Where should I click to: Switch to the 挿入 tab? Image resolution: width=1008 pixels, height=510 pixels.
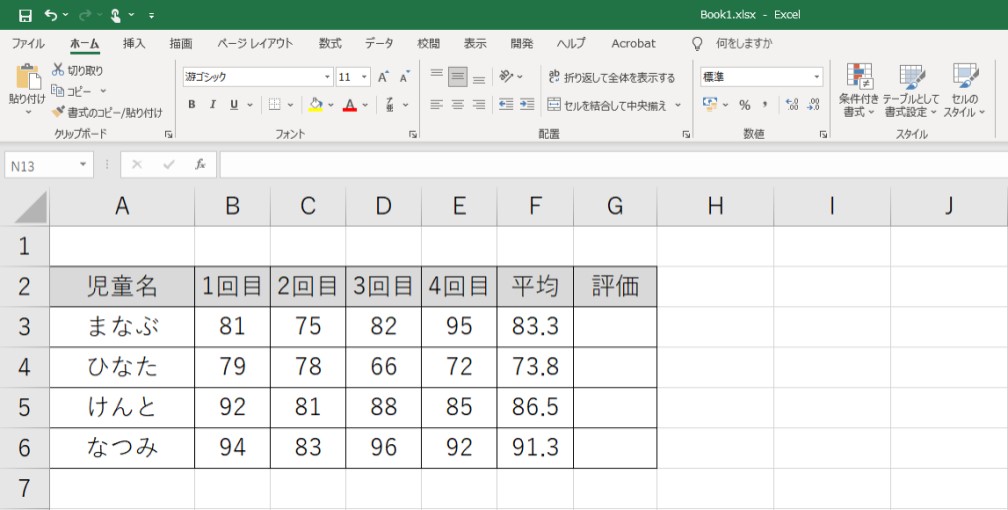(x=134, y=44)
